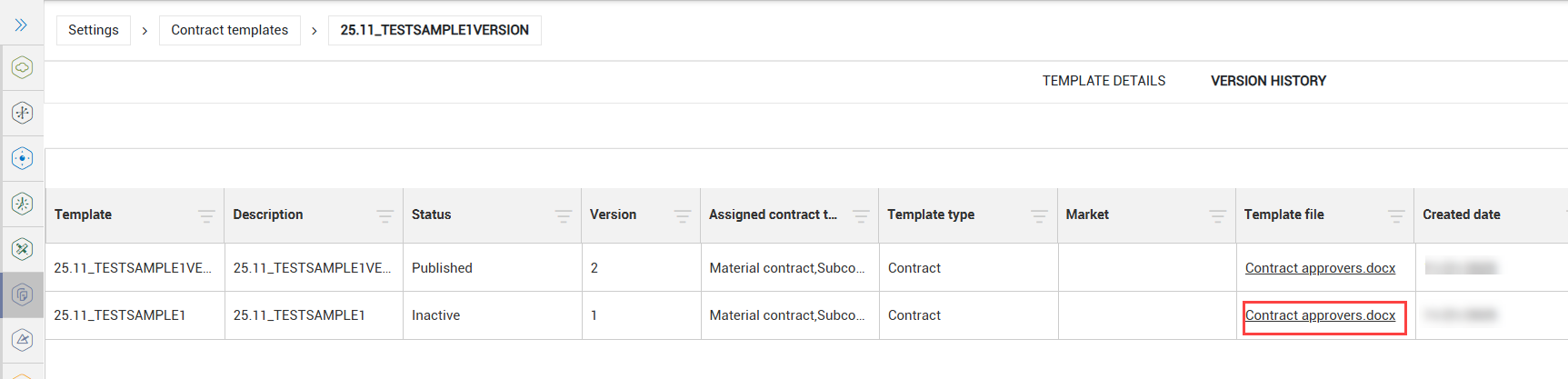Open the Version column filter icon

(x=683, y=215)
